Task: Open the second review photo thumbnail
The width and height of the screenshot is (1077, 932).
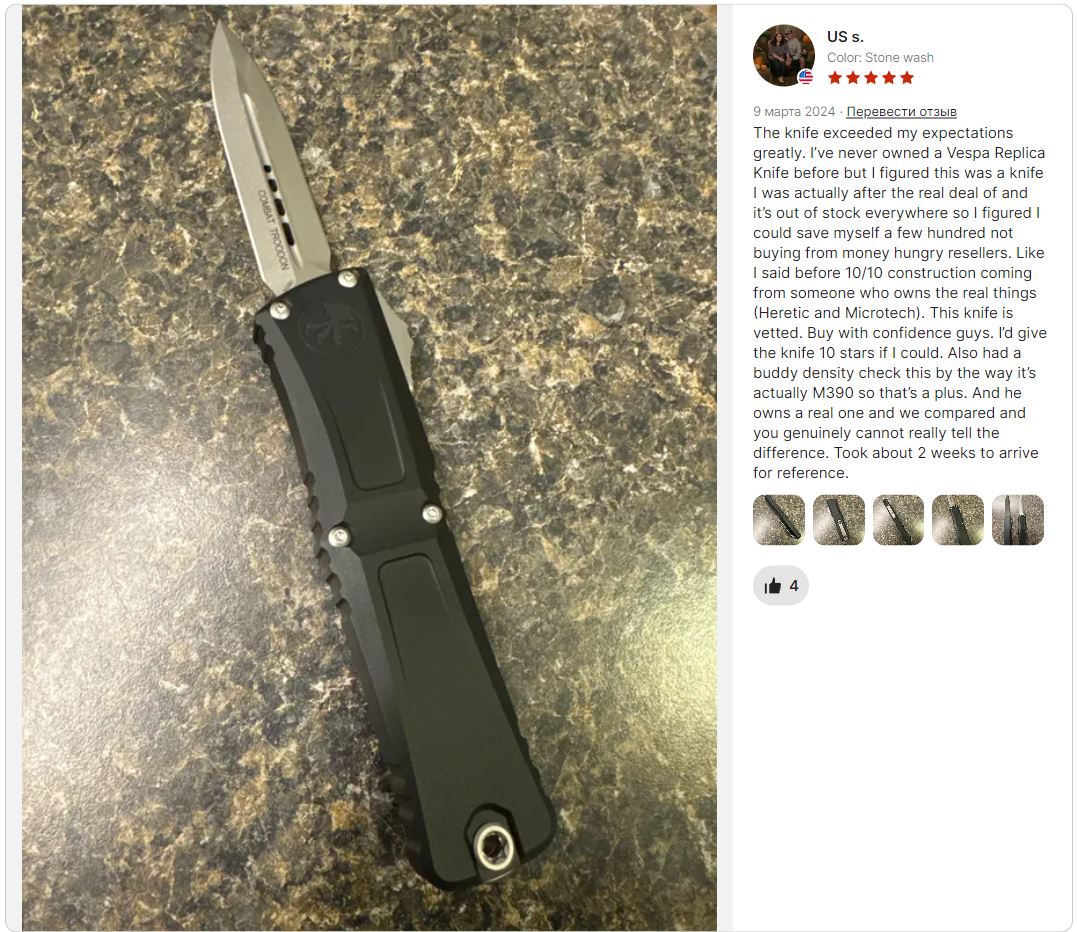Action: [x=839, y=520]
